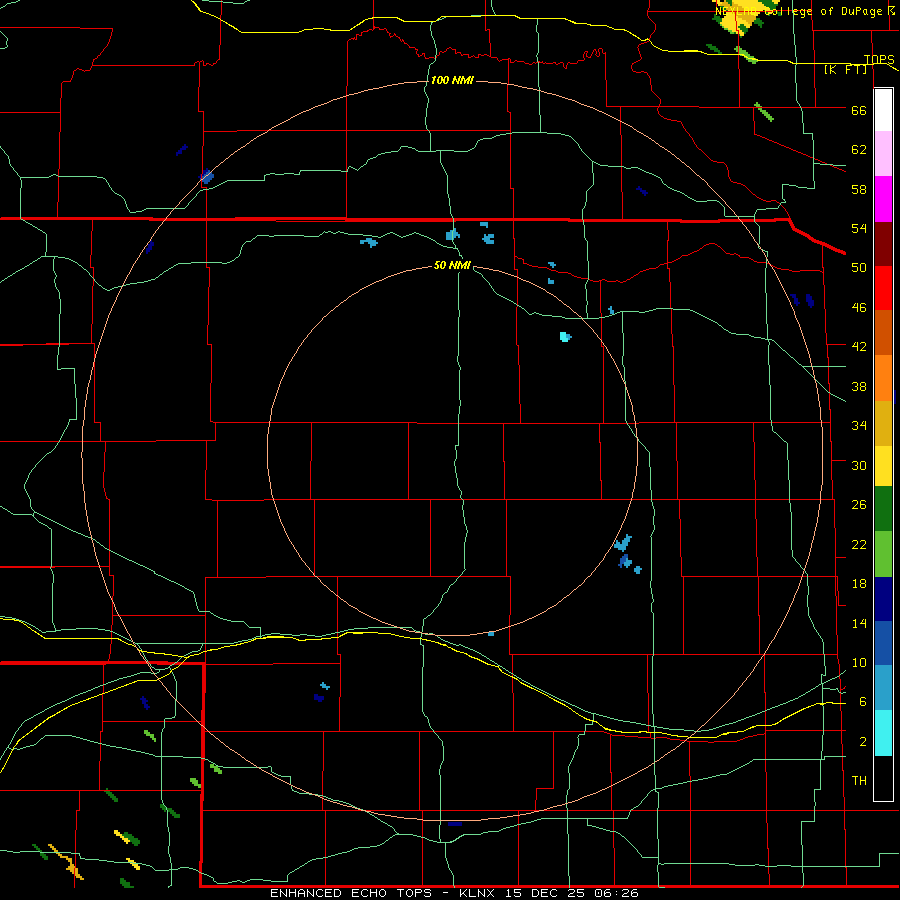Click the 'KLNX' station identifier
Screen dimensions: 900x900
click(x=478, y=893)
